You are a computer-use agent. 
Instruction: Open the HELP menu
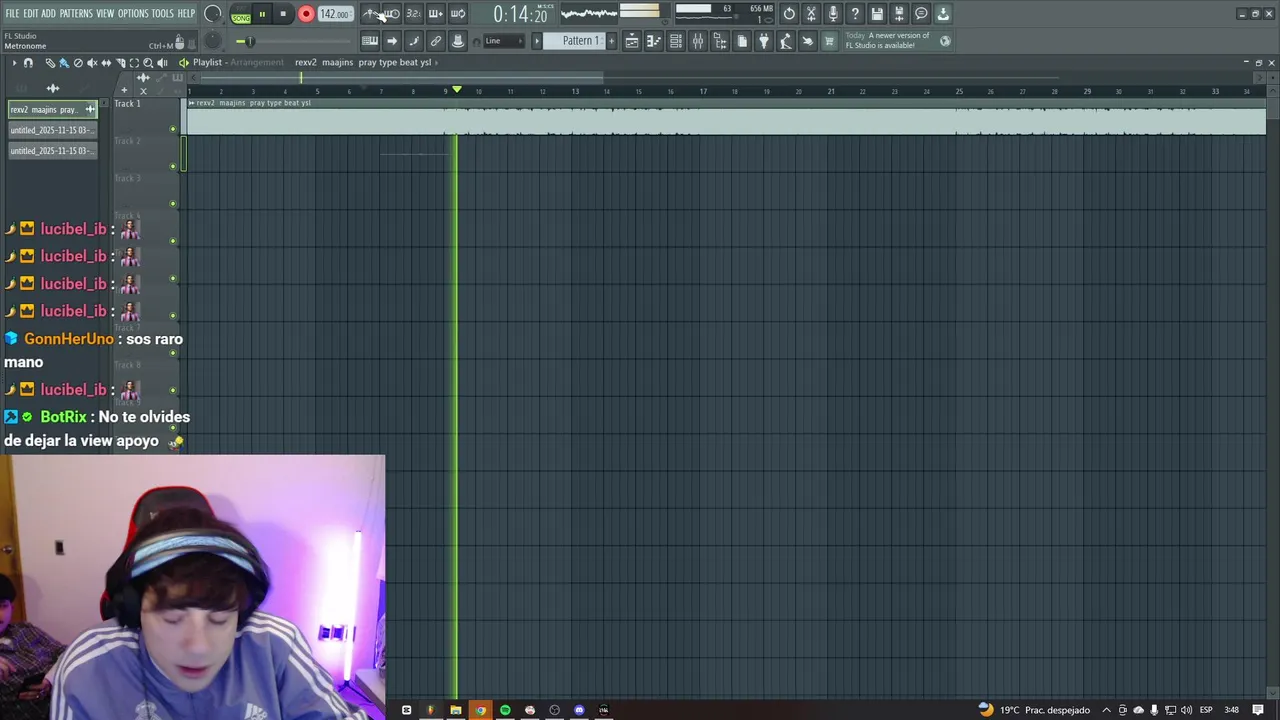point(187,13)
